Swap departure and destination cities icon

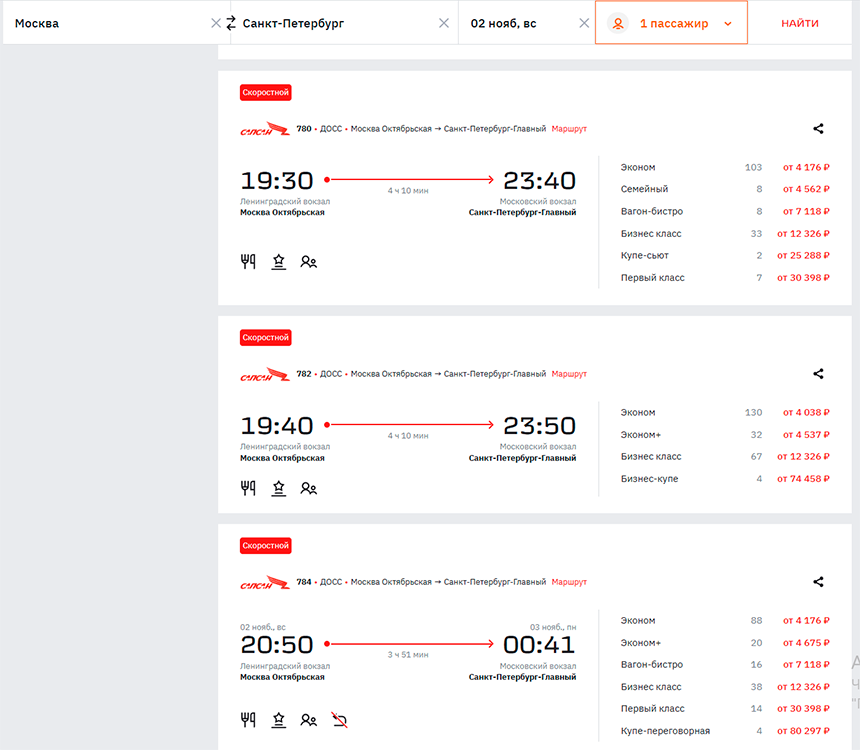click(231, 23)
